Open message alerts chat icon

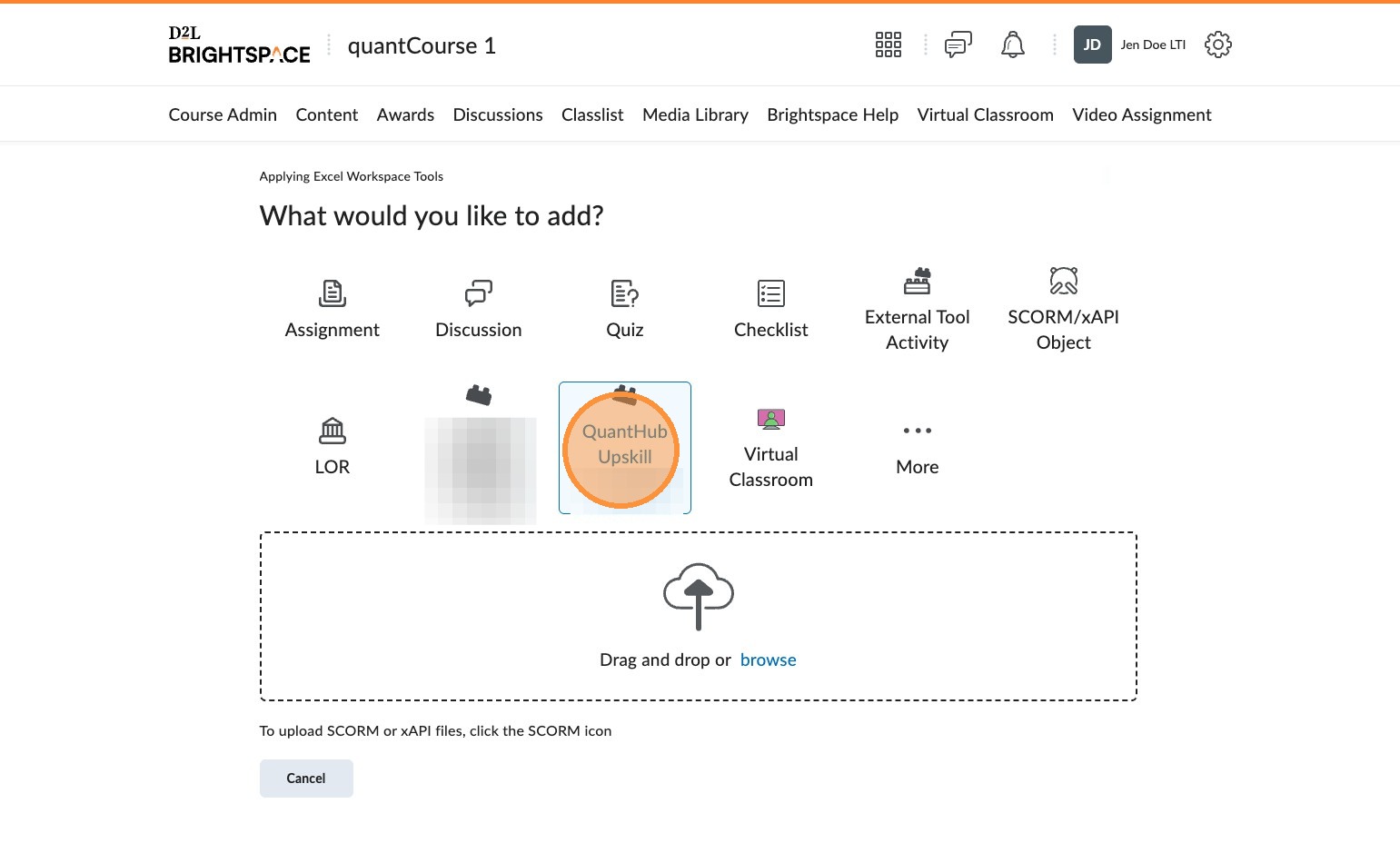point(958,45)
